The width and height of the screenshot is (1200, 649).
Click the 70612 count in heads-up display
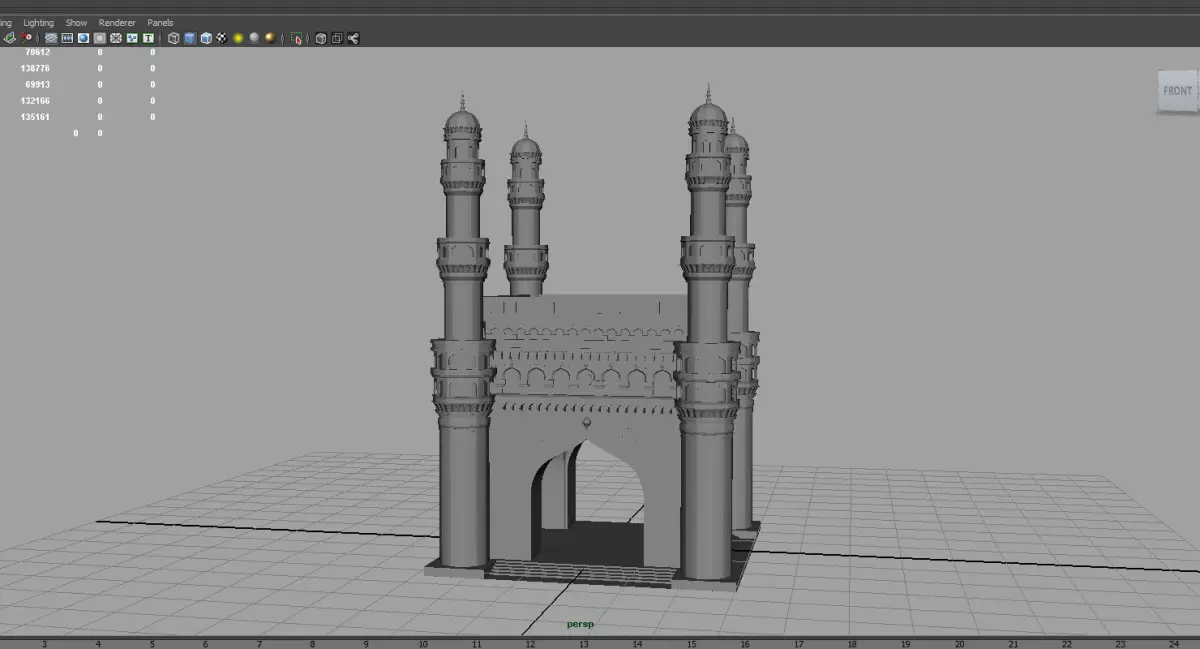(x=37, y=52)
